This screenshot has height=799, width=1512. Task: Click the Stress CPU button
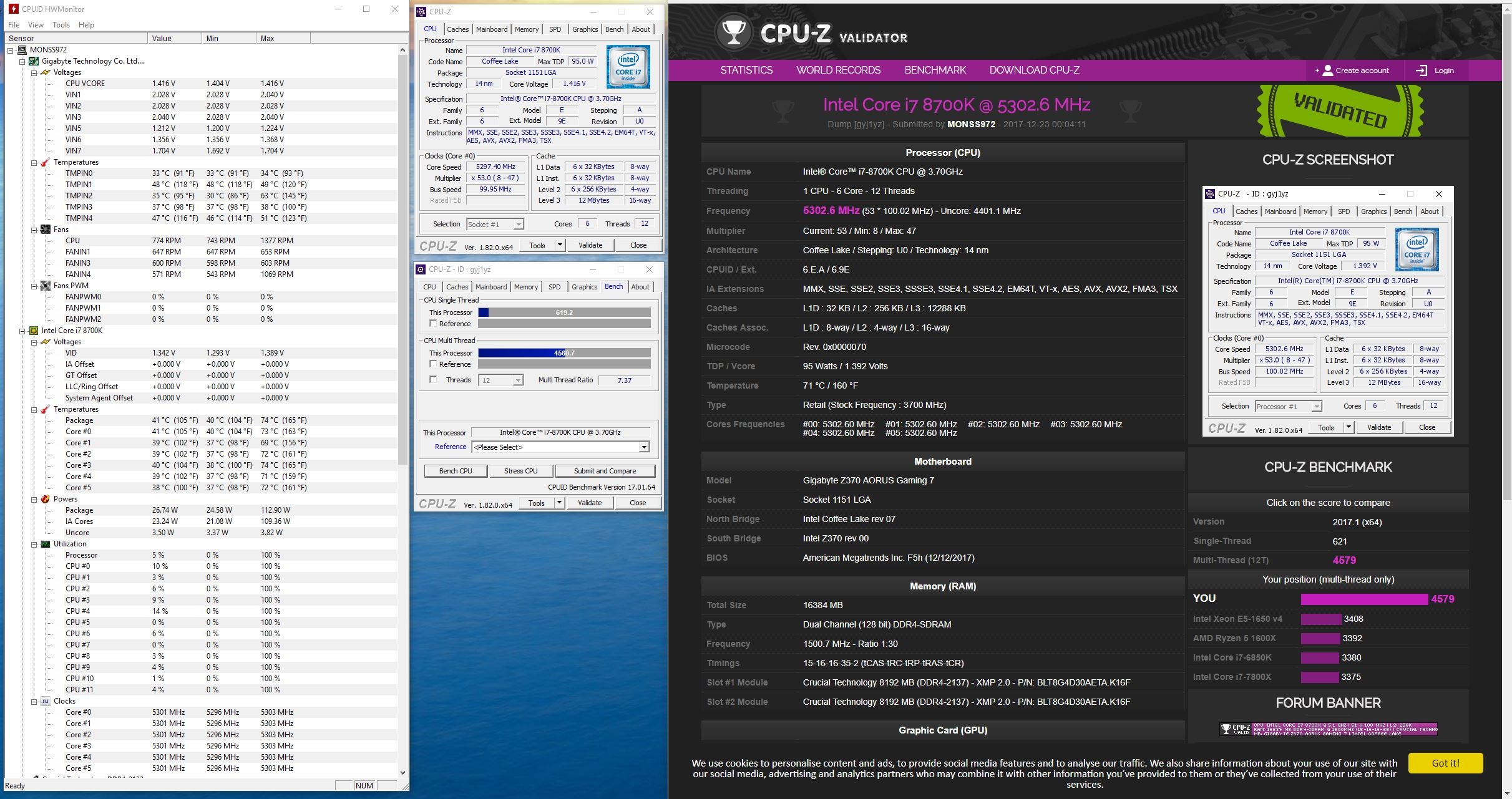[520, 471]
